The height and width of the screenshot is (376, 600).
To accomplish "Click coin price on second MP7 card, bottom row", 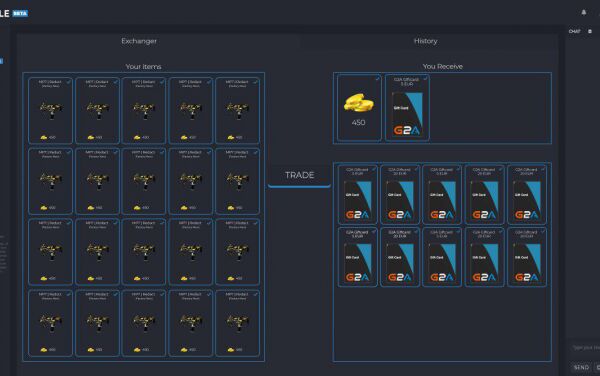I will [x=95, y=350].
